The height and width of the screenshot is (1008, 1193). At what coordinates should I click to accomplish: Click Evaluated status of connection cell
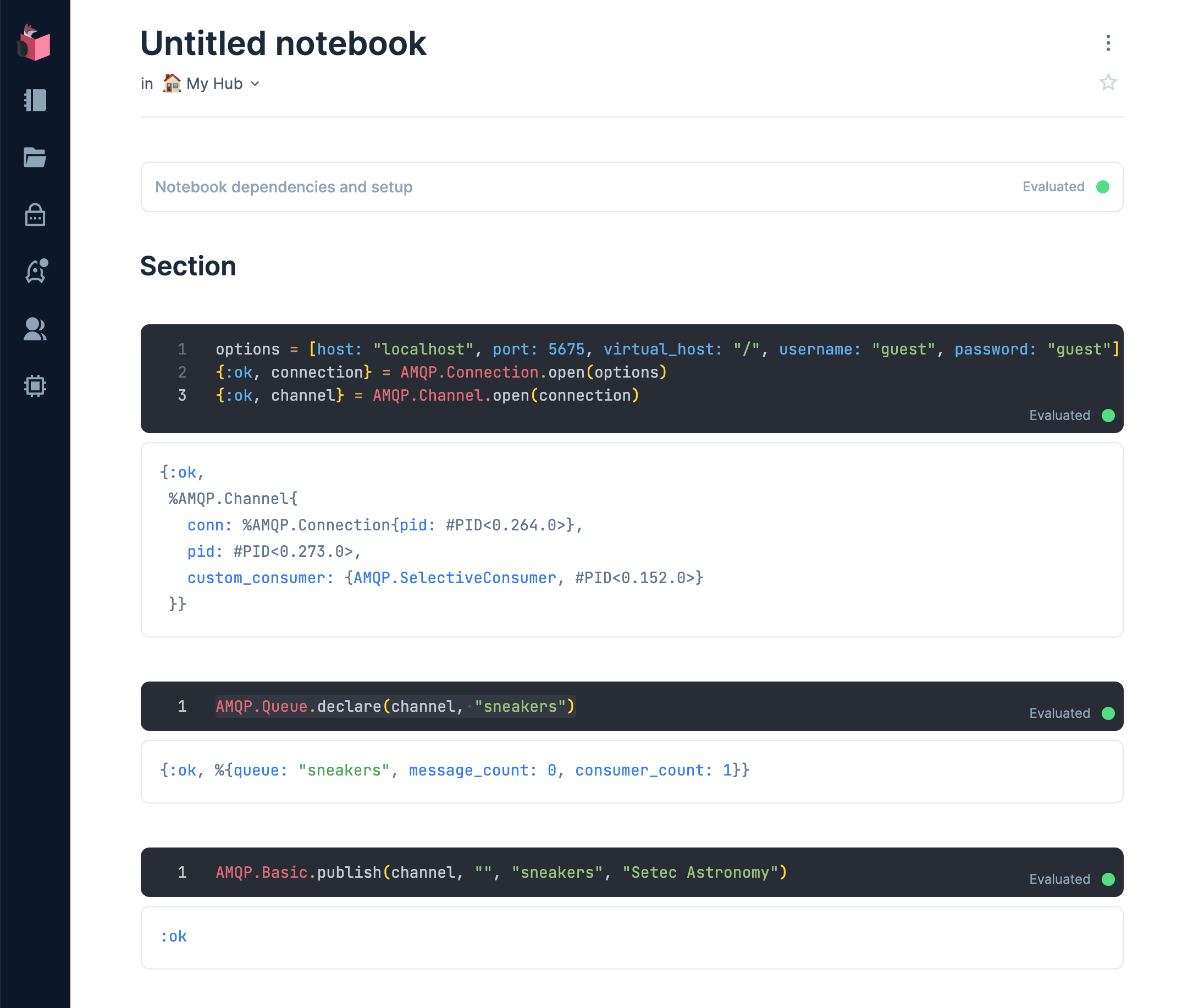tap(1059, 416)
